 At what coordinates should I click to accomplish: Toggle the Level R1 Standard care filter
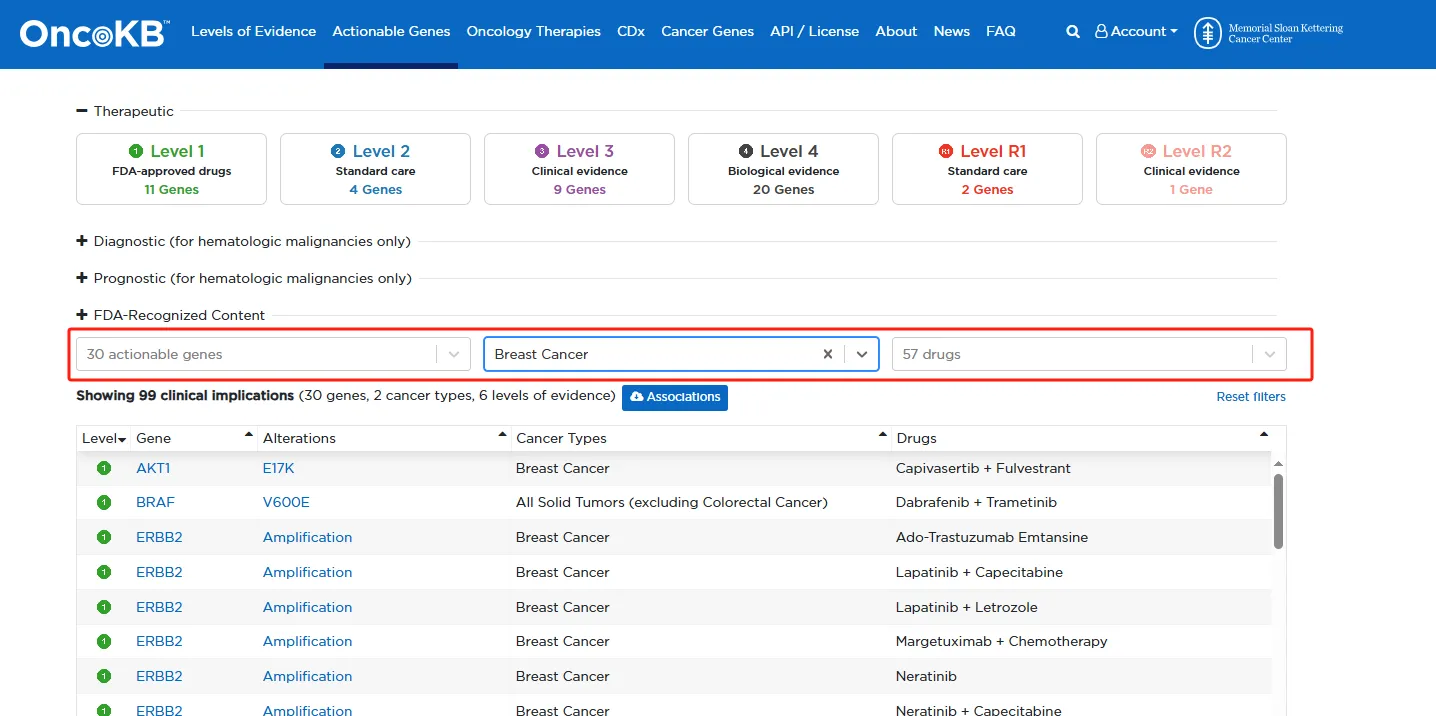tap(987, 169)
